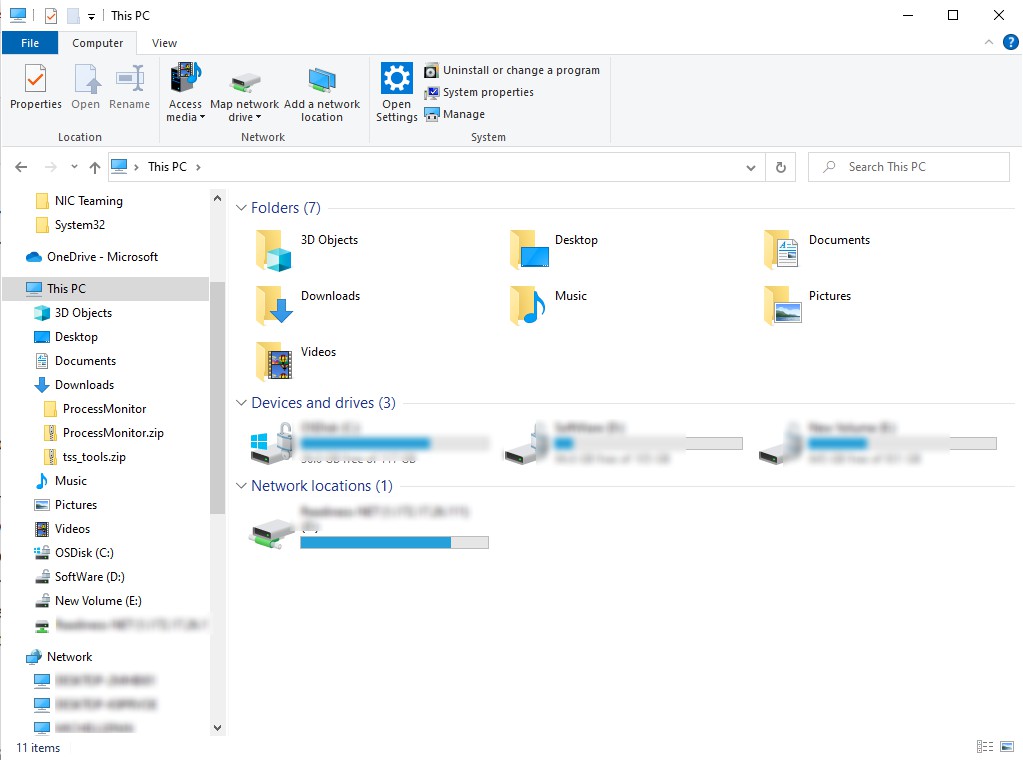Click the Refresh icon beside the address bar
The height and width of the screenshot is (760, 1023).
point(781,166)
